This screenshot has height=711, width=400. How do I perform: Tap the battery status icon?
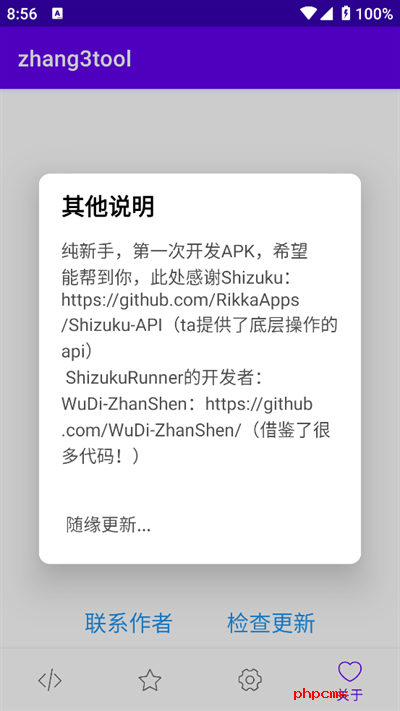[346, 14]
